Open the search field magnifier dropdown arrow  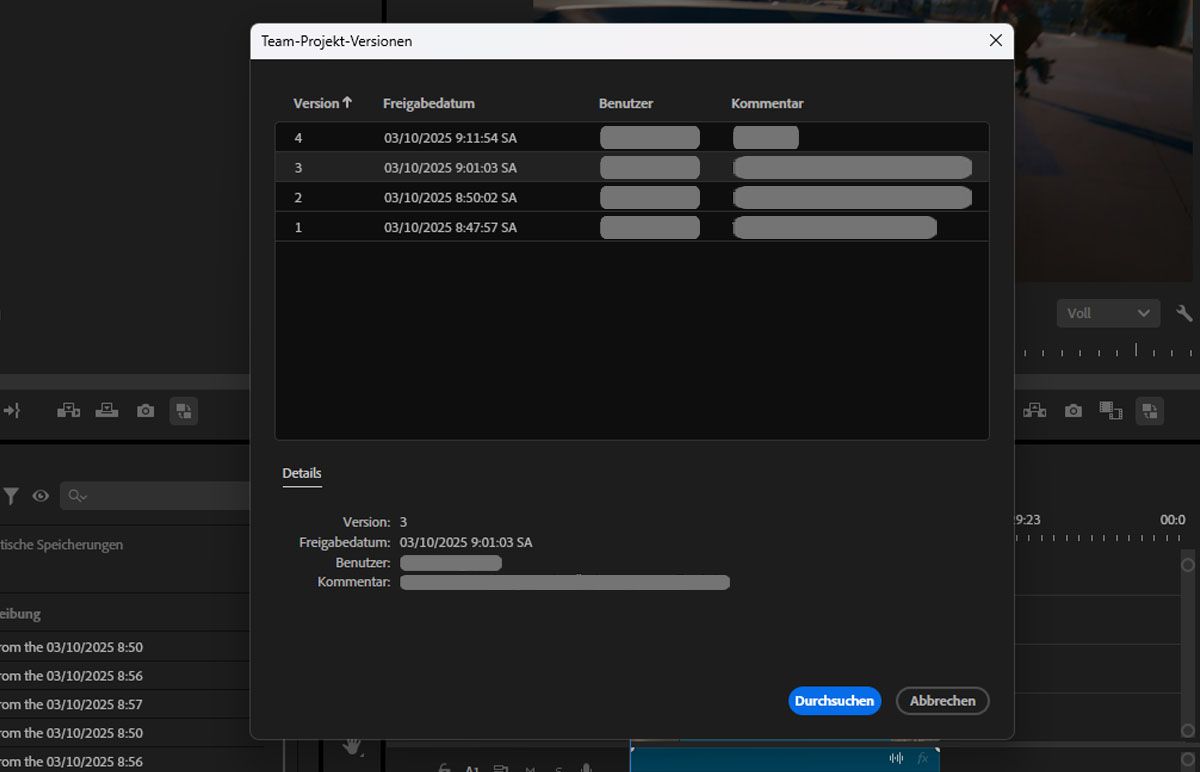[84, 495]
